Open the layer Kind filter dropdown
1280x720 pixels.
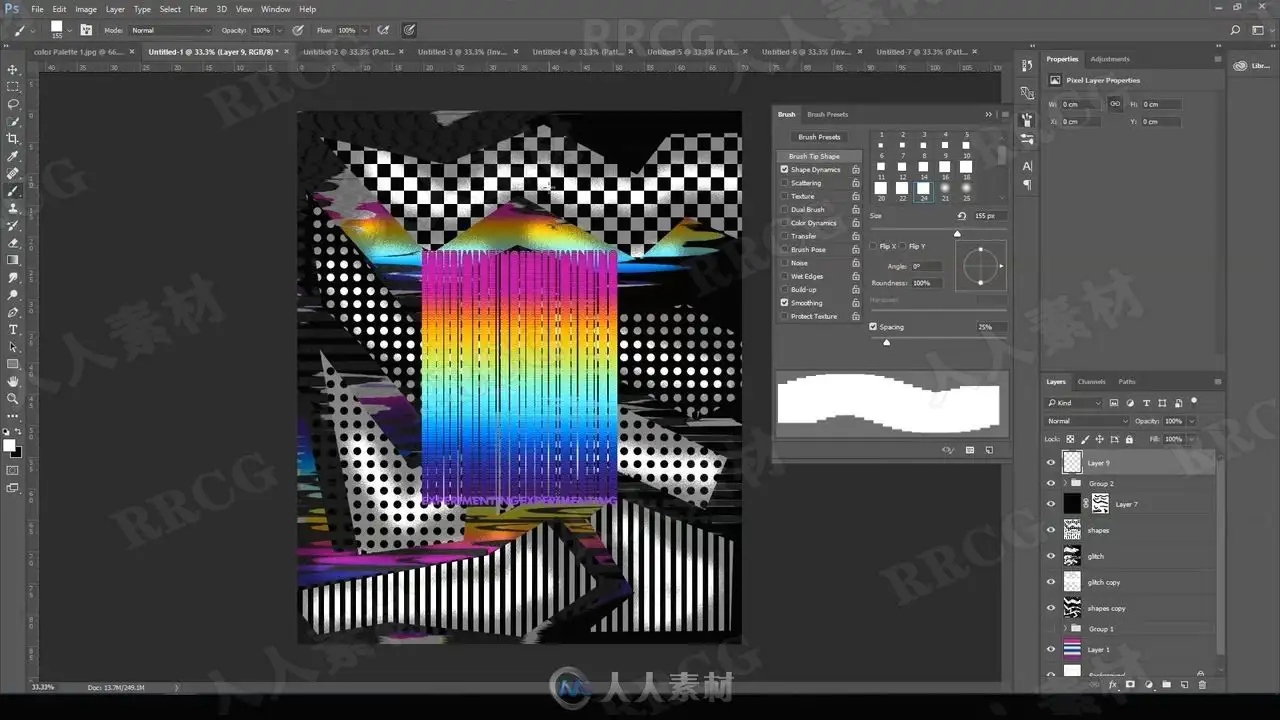tap(1074, 403)
